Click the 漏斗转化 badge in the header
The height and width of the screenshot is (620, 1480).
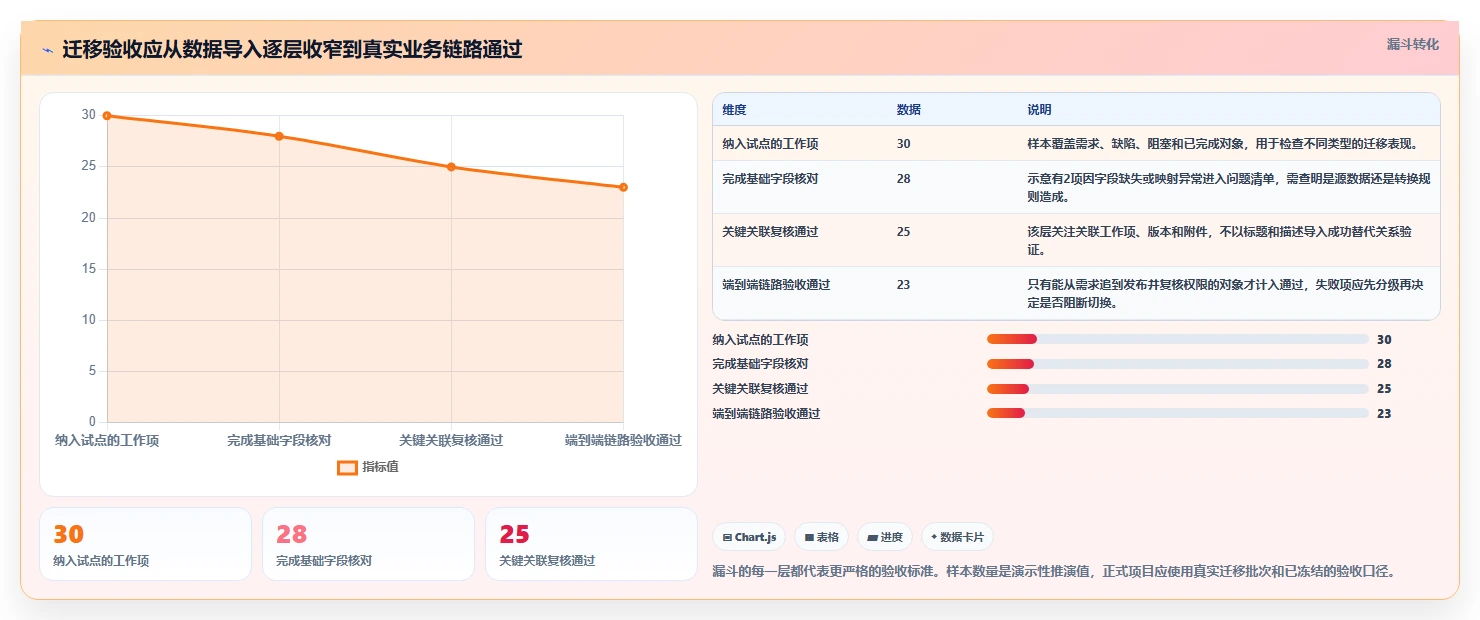[1413, 44]
